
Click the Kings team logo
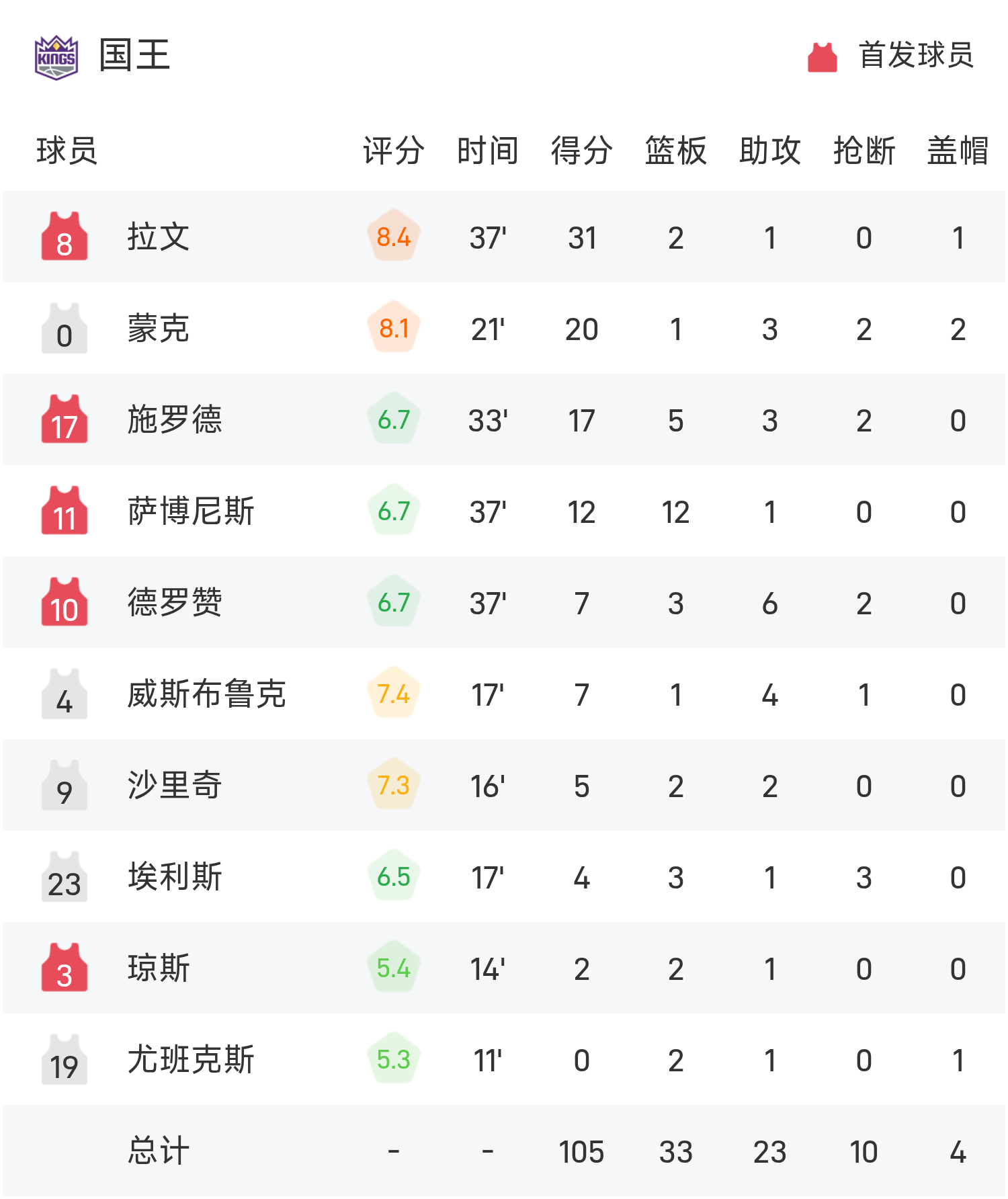56,57
